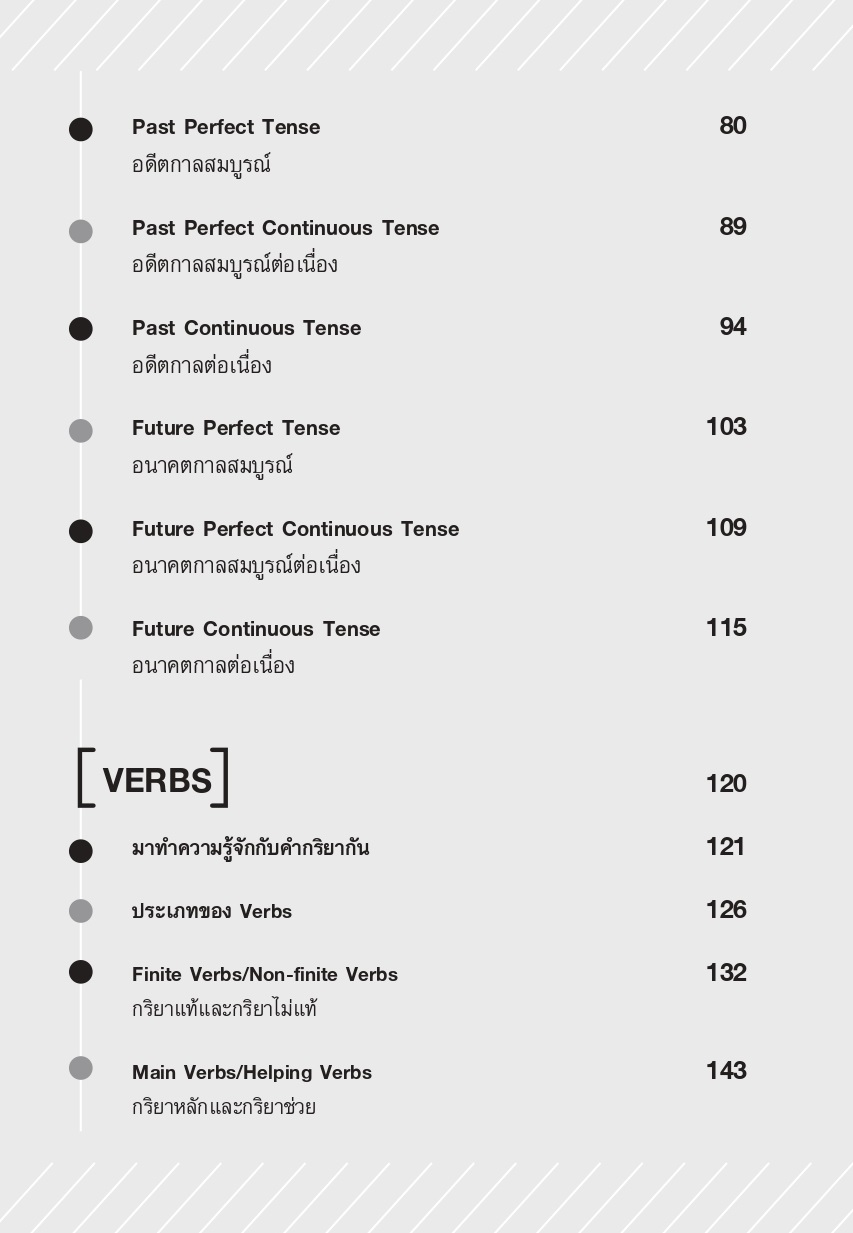Screen dimensions: 853x1233
Task: Open the Past Continuous Tense chapter
Action: tap(246, 328)
